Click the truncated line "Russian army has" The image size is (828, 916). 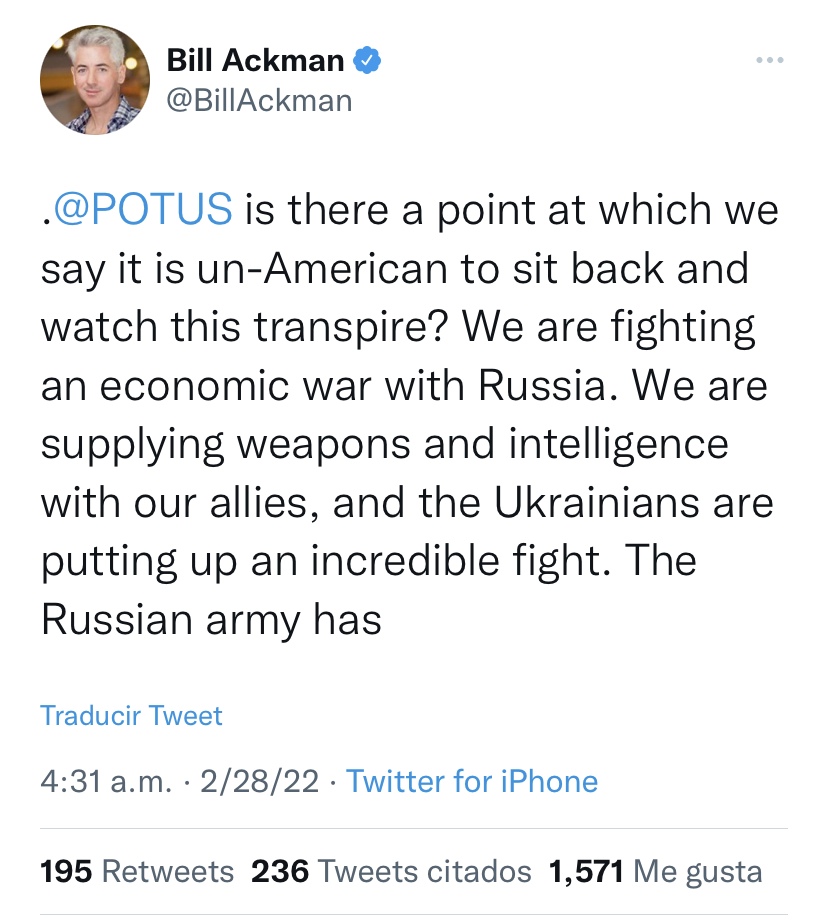point(211,621)
